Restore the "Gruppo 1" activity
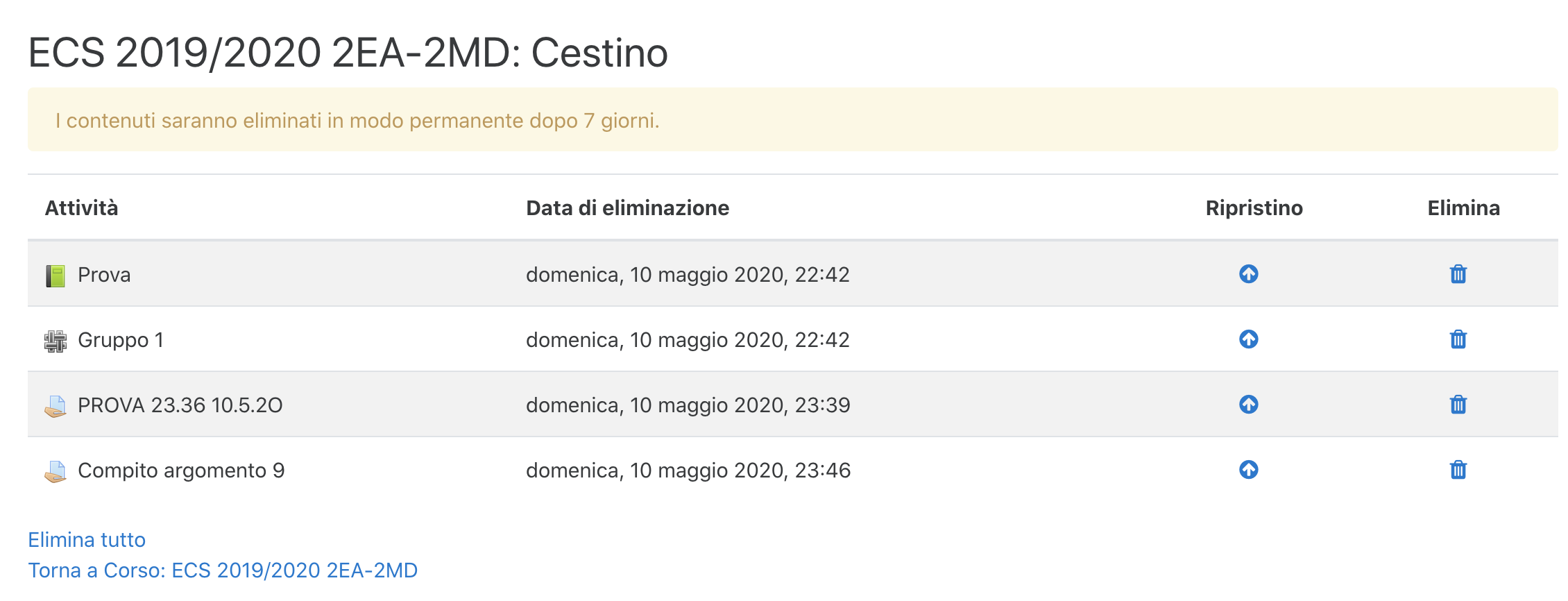Image resolution: width=1568 pixels, height=601 pixels. click(x=1248, y=340)
